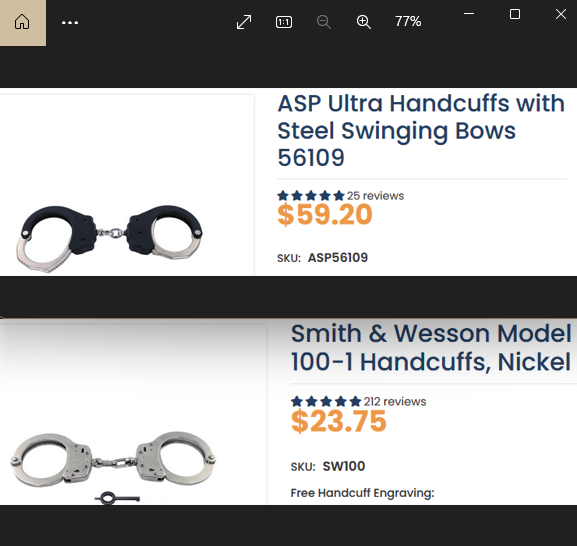Open the Home button in viewer

22,22
